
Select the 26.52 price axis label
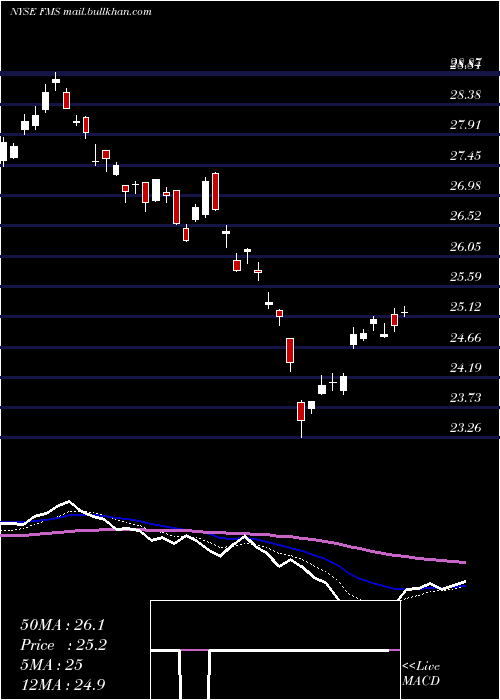[466, 216]
